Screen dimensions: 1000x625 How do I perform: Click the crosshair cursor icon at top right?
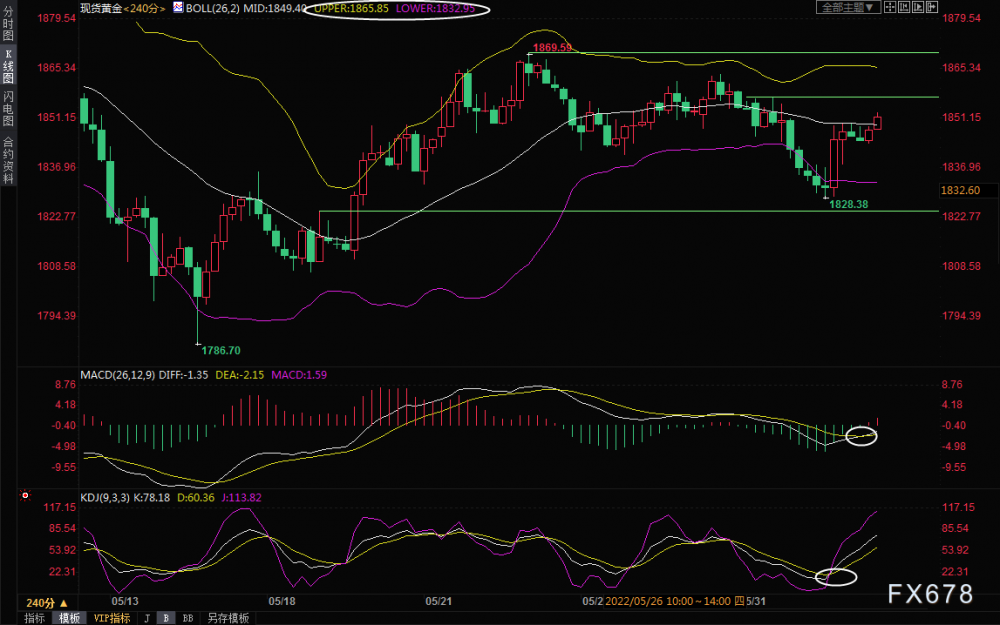[x=890, y=7]
